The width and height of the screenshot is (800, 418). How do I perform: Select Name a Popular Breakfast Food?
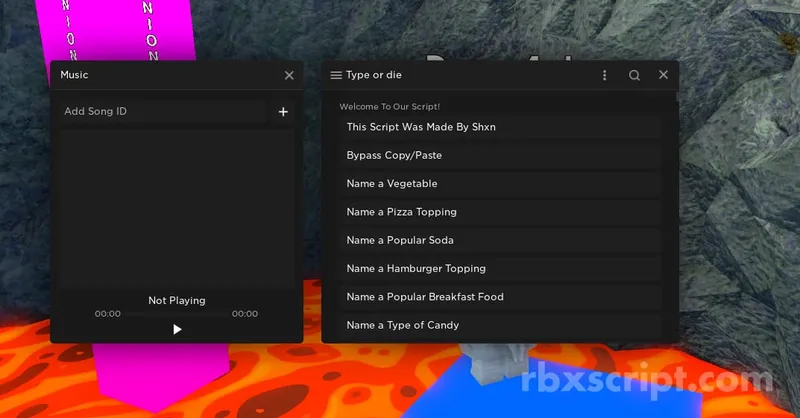500,297
